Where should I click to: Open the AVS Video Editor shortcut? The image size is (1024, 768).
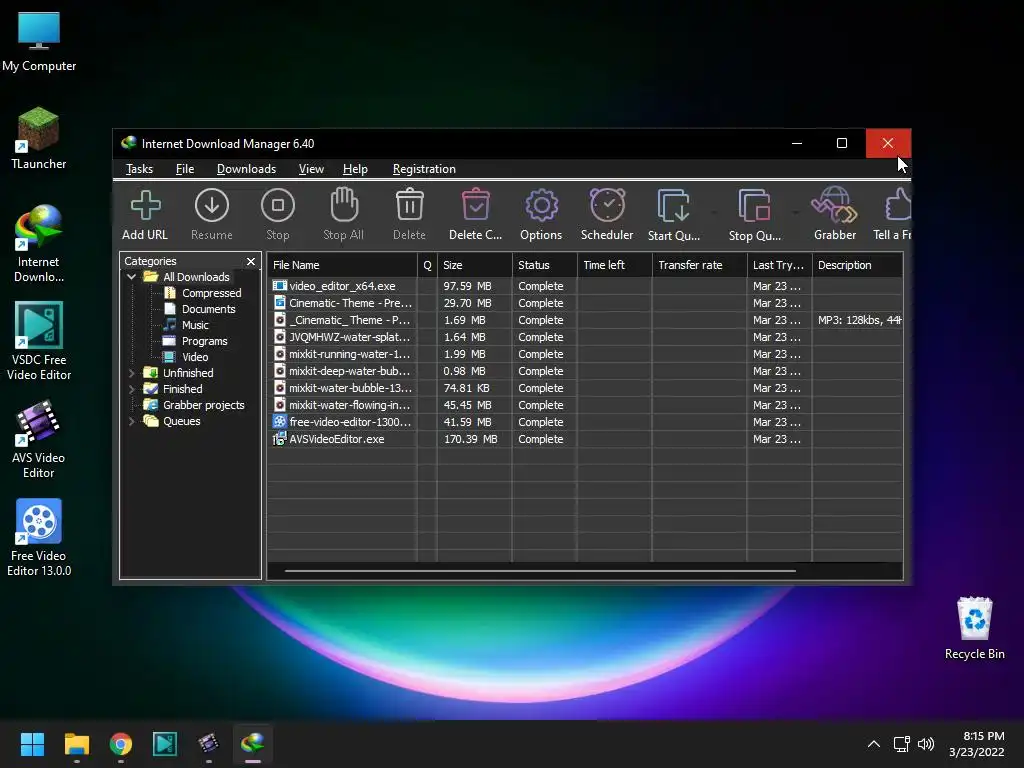click(39, 439)
